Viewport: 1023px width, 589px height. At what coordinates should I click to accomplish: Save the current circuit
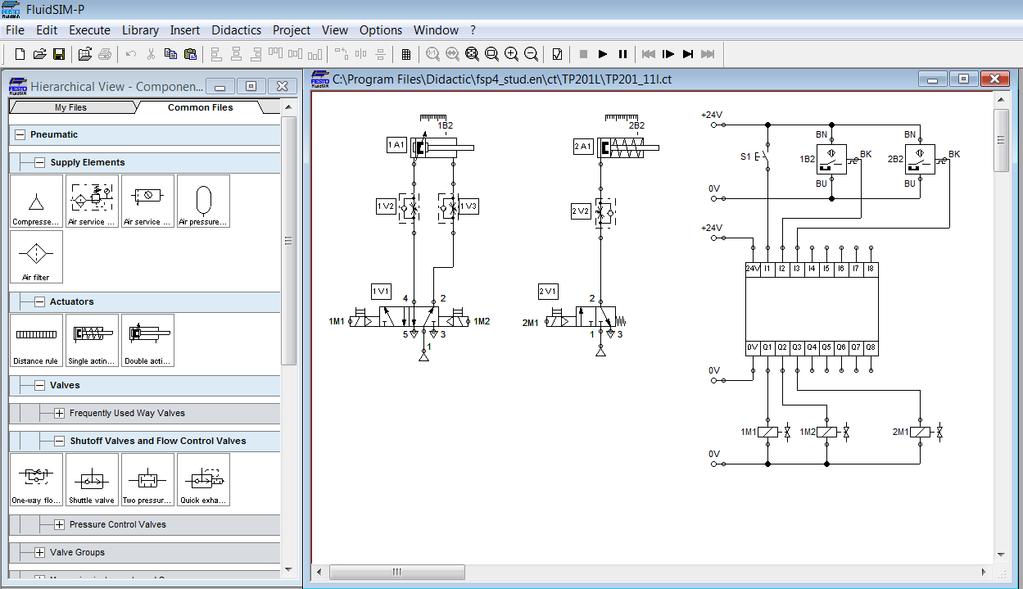[59, 54]
